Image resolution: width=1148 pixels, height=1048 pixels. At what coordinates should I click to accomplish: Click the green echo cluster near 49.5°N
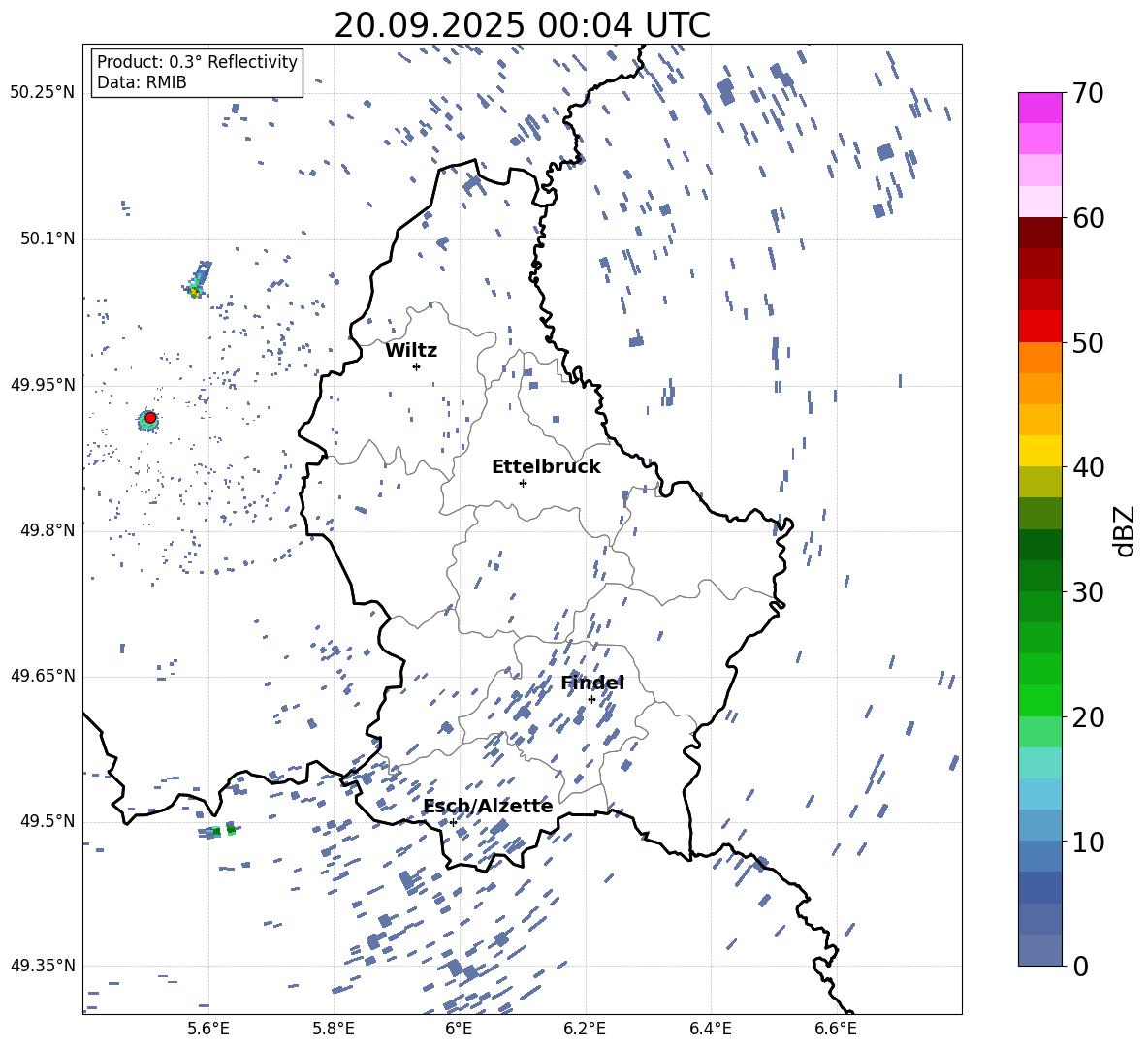(x=219, y=831)
